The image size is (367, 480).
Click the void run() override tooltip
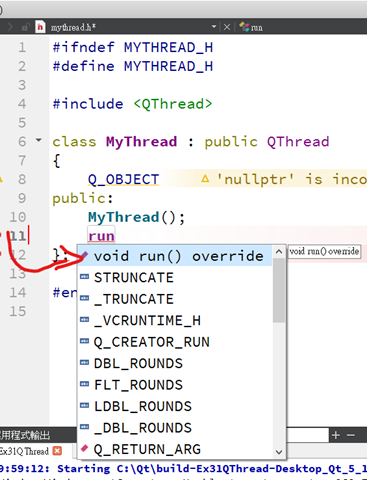coord(324,251)
